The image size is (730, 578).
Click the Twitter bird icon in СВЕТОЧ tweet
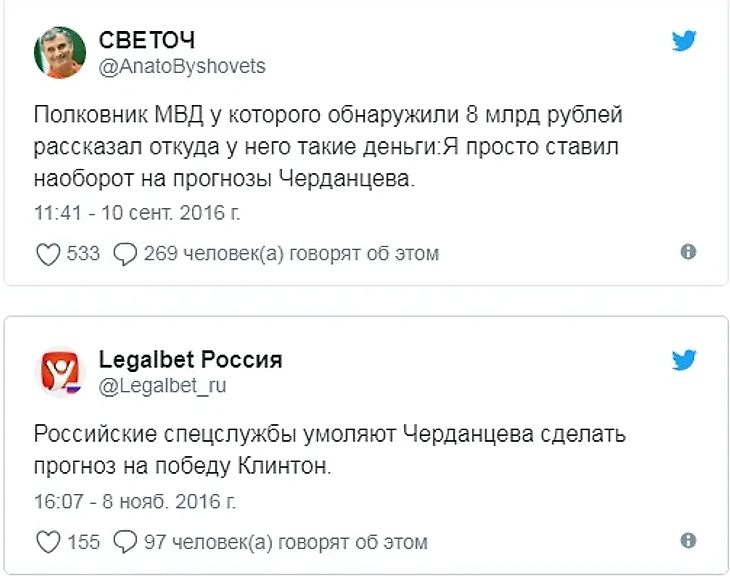click(x=684, y=40)
